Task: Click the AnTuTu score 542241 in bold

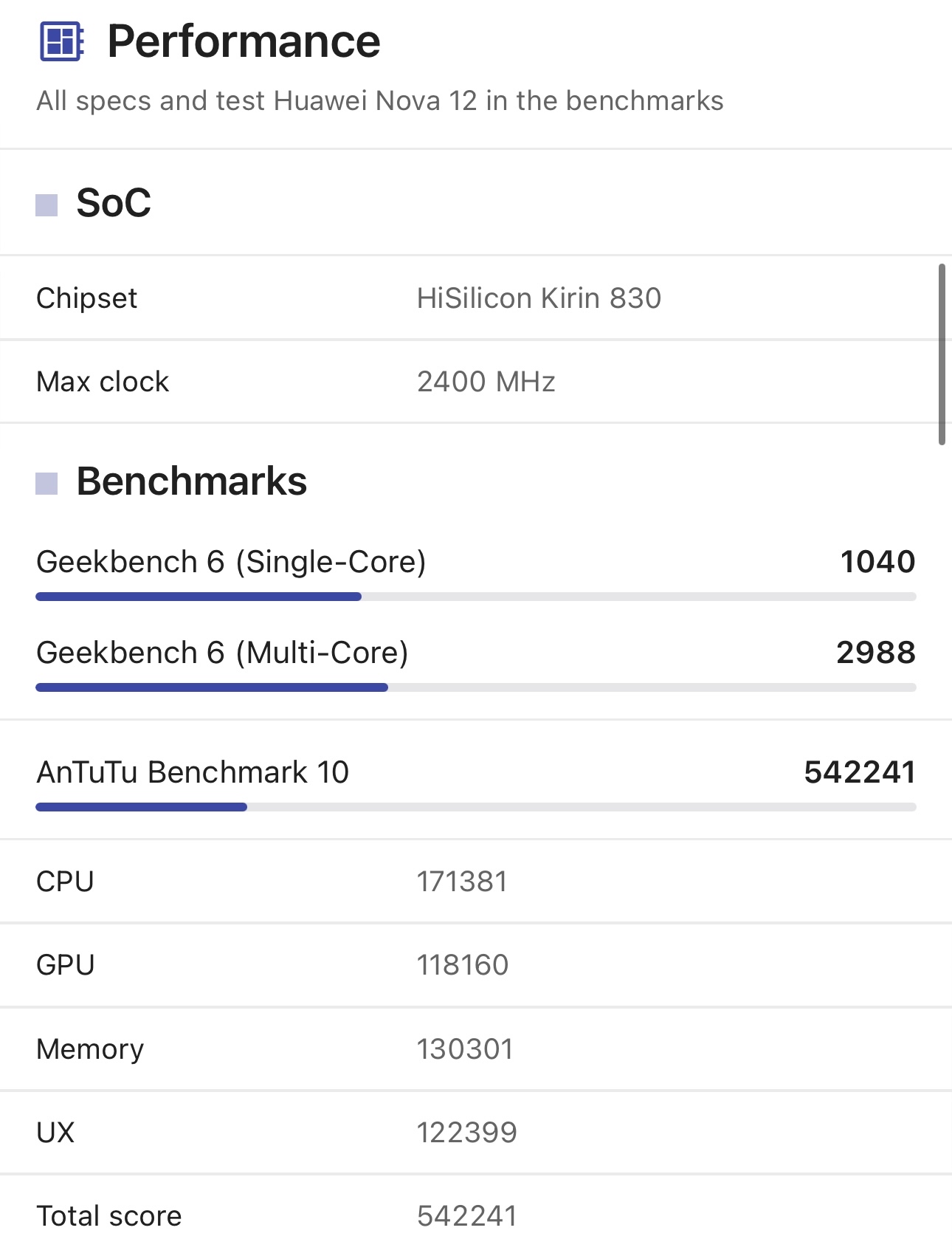Action: point(860,772)
